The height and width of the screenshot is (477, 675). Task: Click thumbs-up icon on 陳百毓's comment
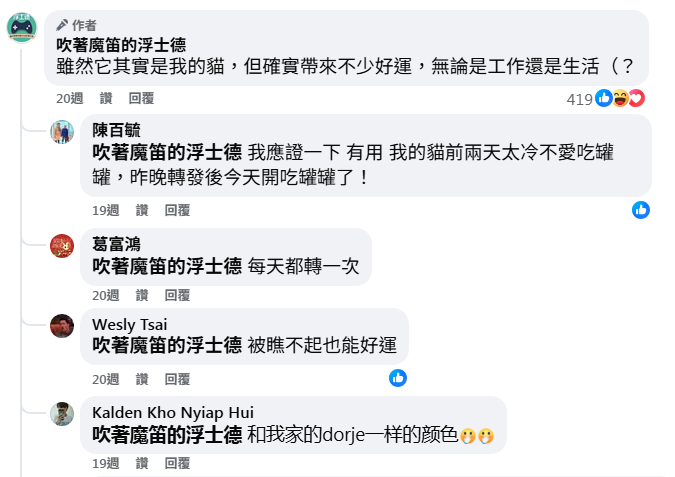pyautogui.click(x=641, y=210)
